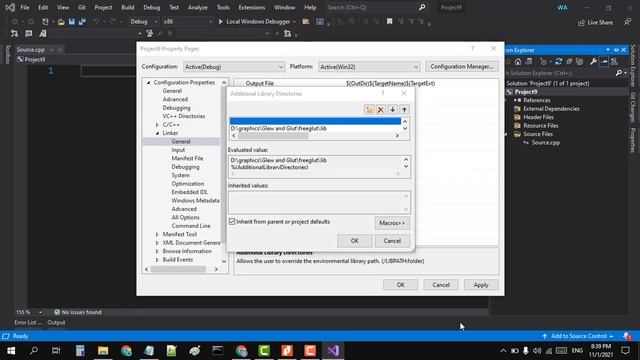This screenshot has width=640, height=360.
Task: Select Header Files folder in Solution Explorer
Action: pyautogui.click(x=538, y=117)
